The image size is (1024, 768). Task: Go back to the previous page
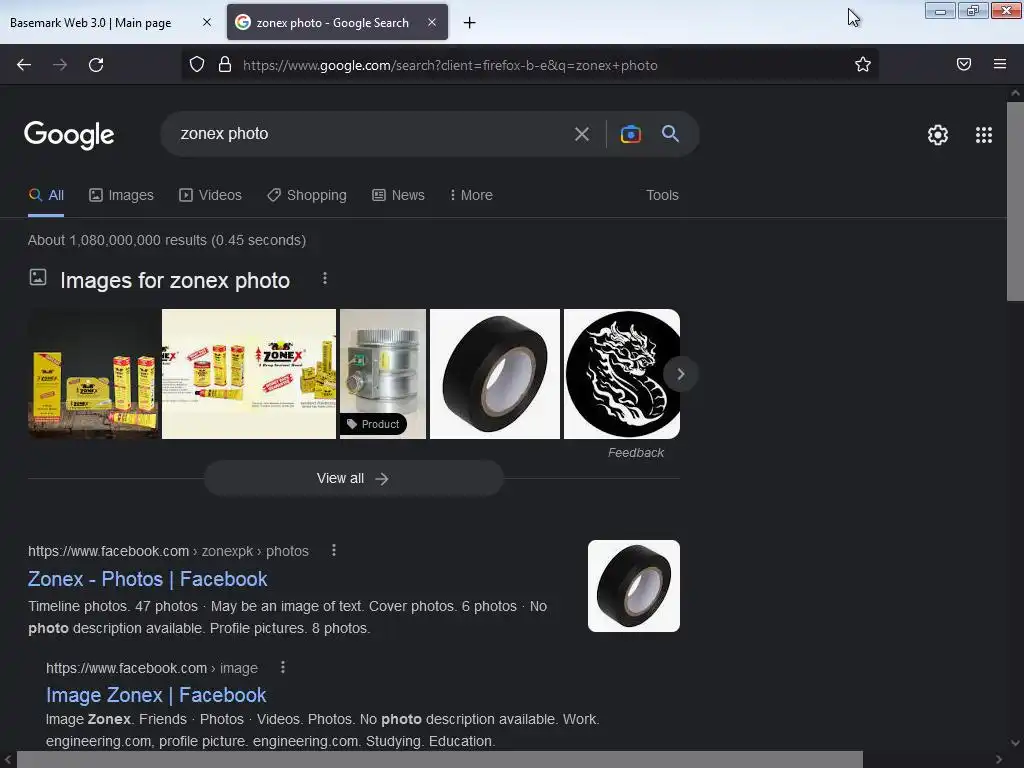(24, 65)
